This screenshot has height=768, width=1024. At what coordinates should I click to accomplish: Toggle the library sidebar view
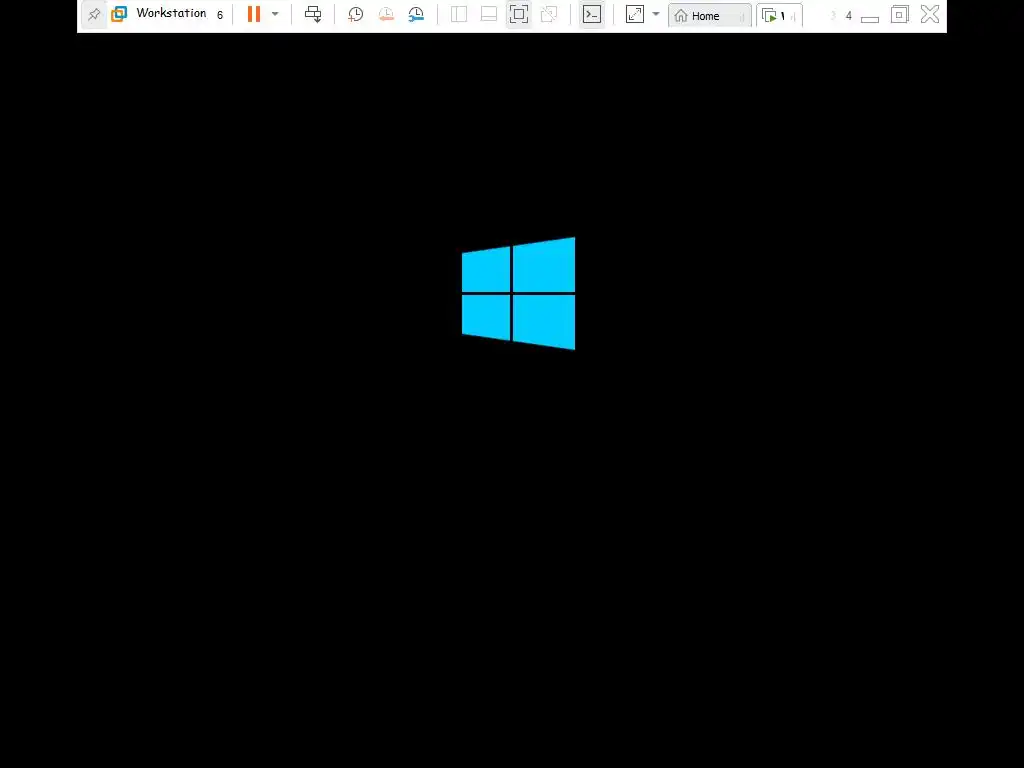click(459, 14)
